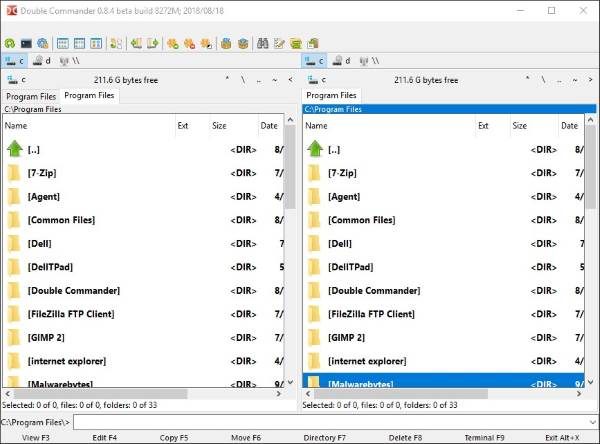Open network \\ button in left panel

click(70, 61)
